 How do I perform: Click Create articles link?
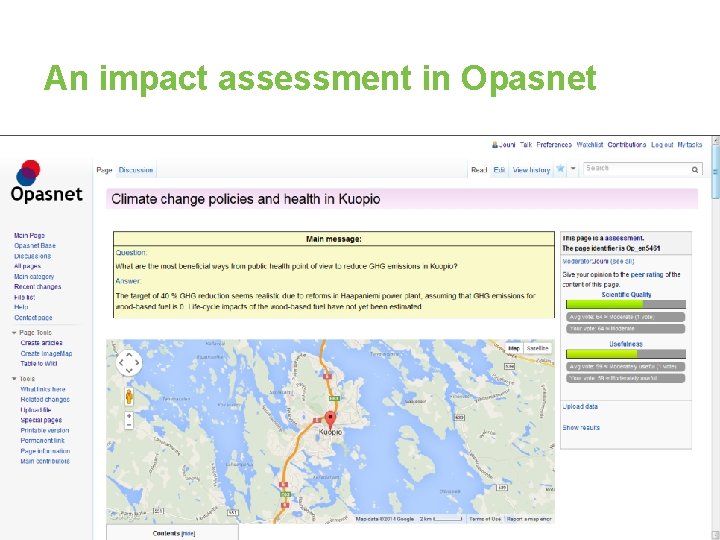click(x=41, y=343)
